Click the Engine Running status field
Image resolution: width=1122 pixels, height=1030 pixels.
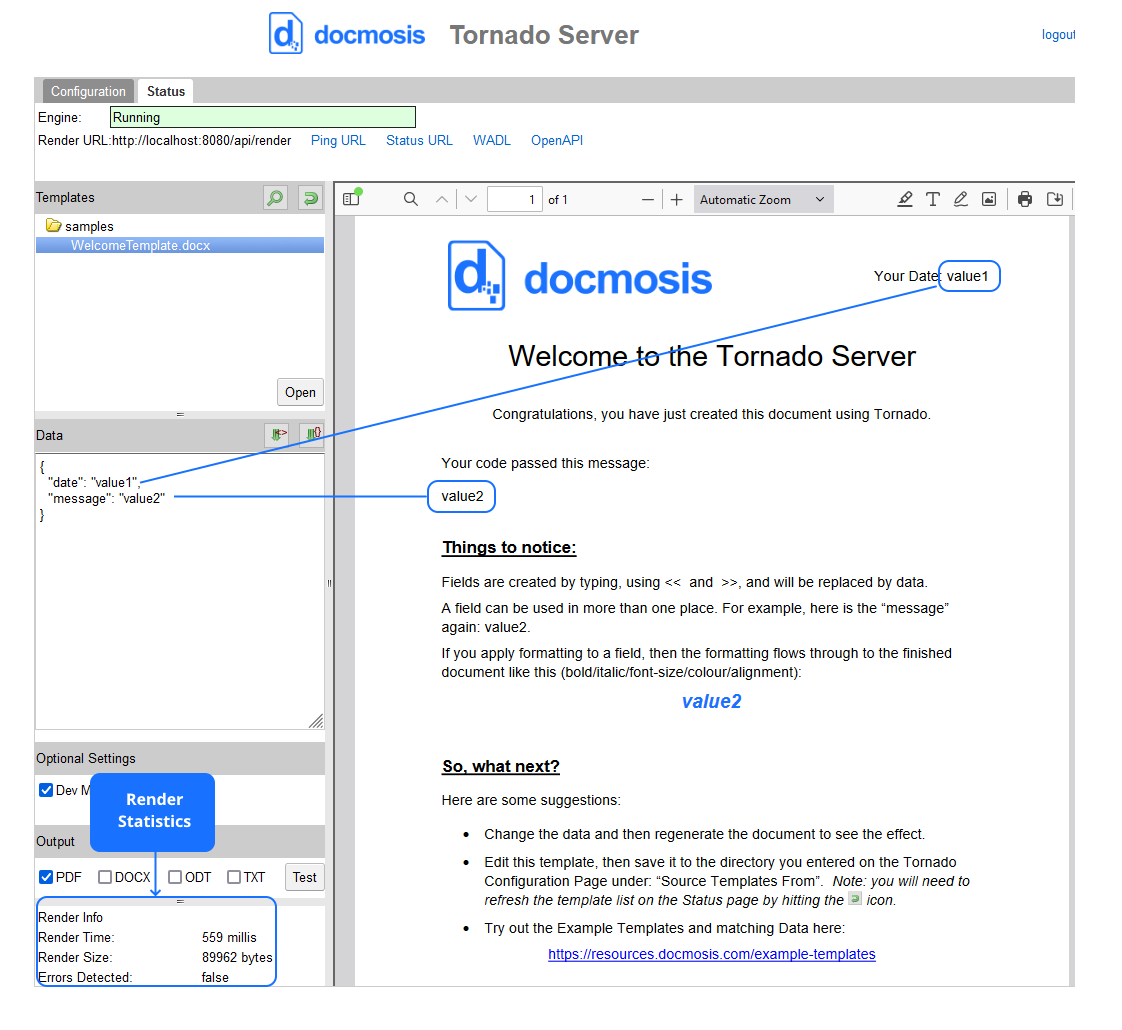(x=263, y=117)
